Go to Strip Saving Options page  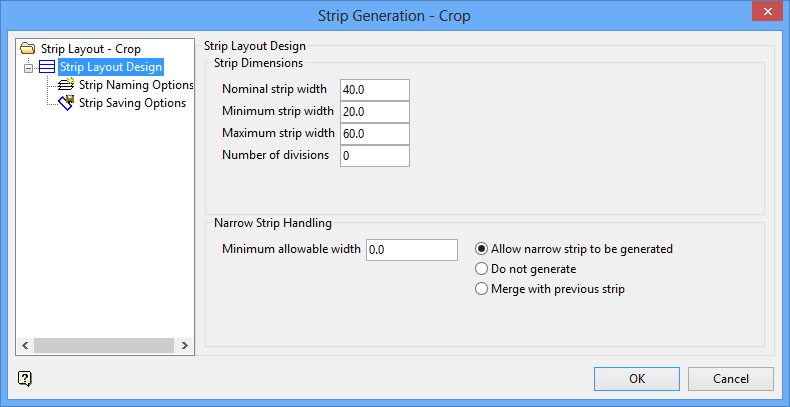tap(132, 103)
